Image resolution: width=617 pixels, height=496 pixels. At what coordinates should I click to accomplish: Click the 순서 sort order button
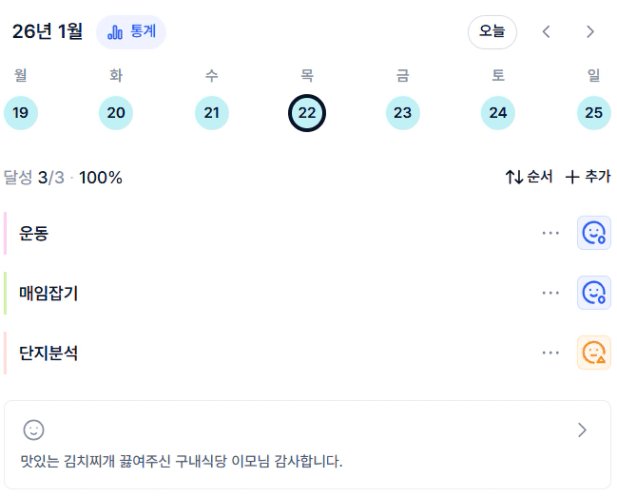click(x=529, y=177)
